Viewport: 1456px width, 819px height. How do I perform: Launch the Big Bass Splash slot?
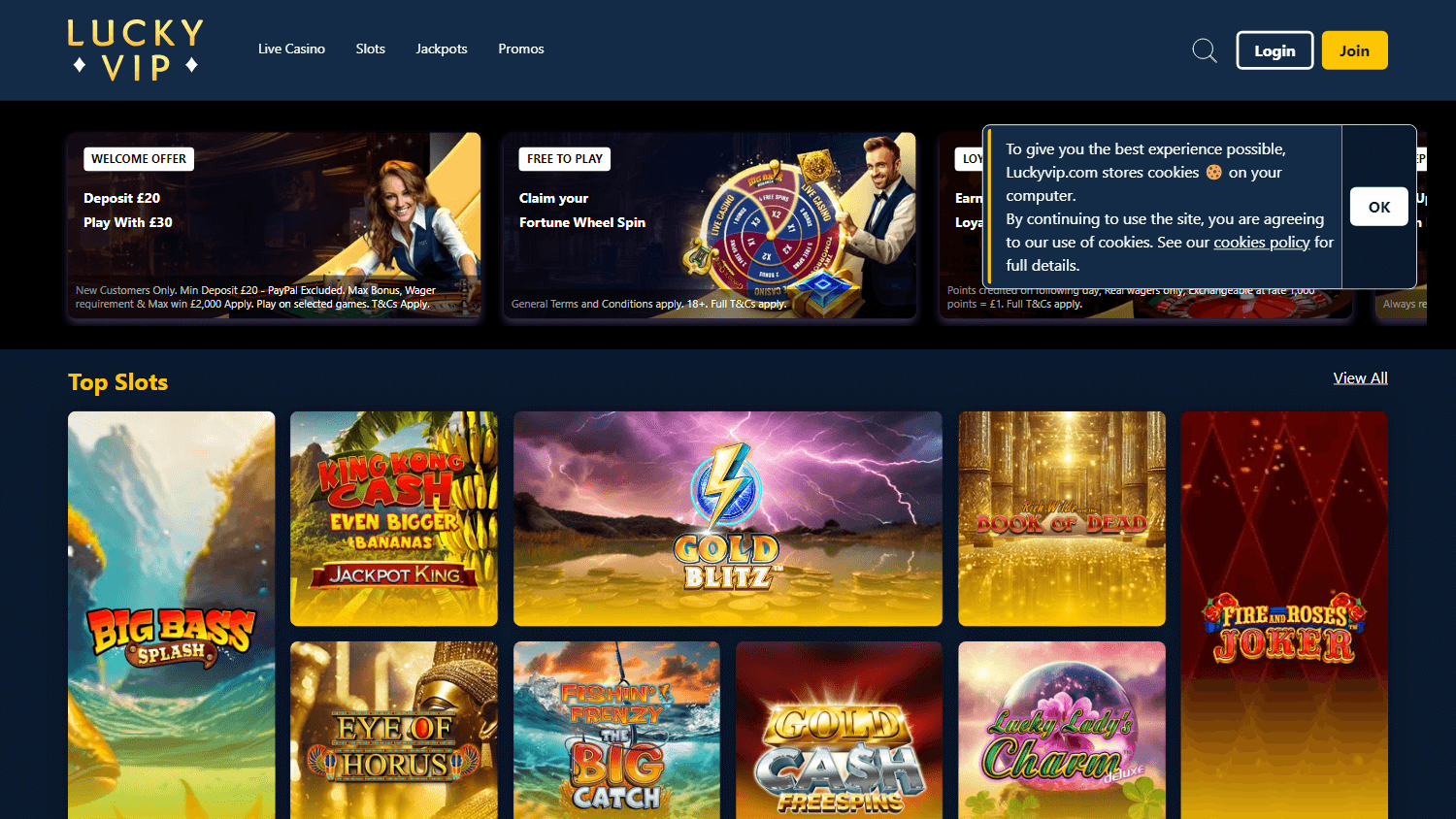tap(172, 615)
